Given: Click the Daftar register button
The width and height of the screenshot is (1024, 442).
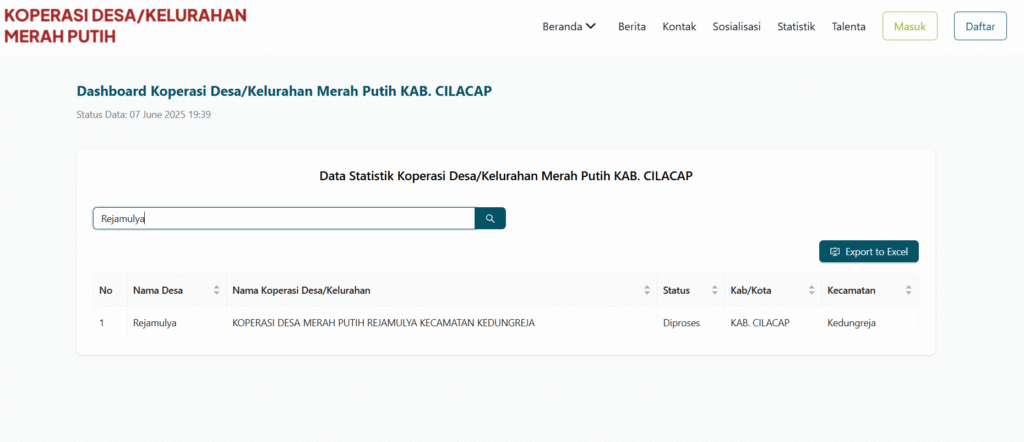Looking at the screenshot, I should coord(980,27).
